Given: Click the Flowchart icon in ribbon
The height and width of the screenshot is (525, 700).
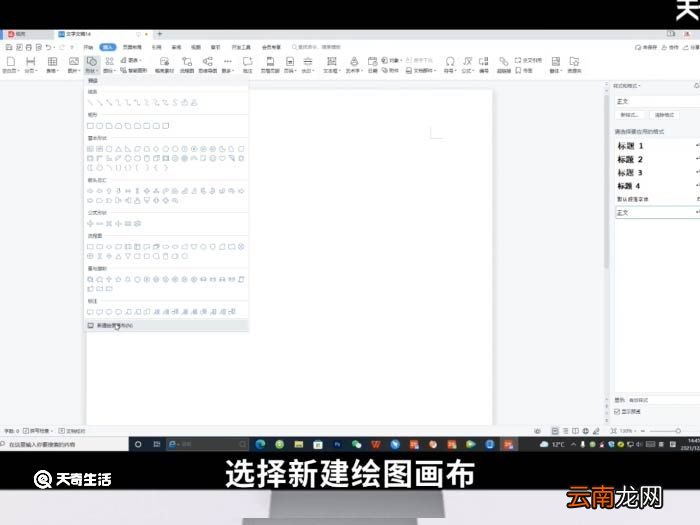Looking at the screenshot, I should 187,65.
